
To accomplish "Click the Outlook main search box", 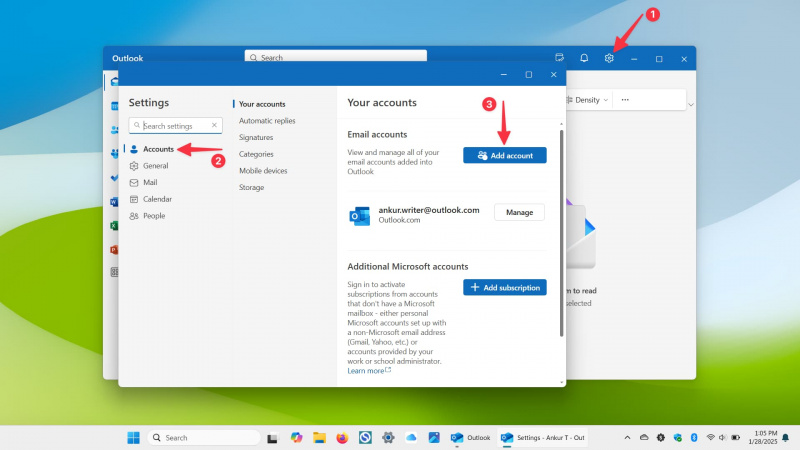I will pos(336,56).
